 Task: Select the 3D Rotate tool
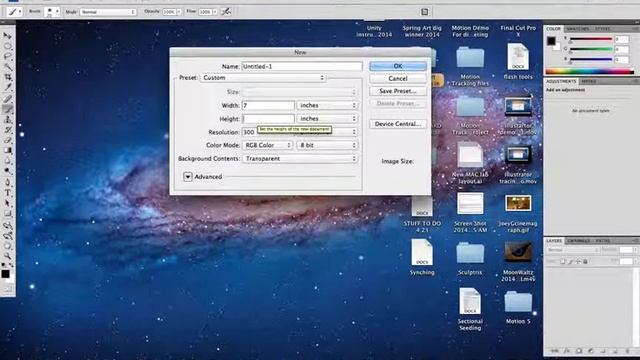pos(7,225)
